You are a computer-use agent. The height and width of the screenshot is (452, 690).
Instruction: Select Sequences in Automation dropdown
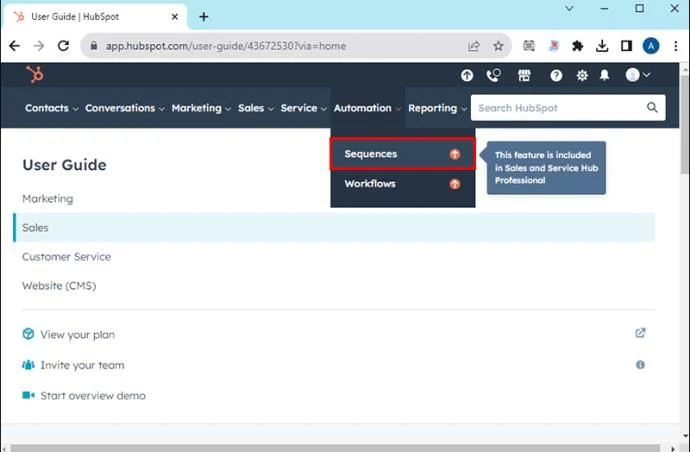[403, 154]
